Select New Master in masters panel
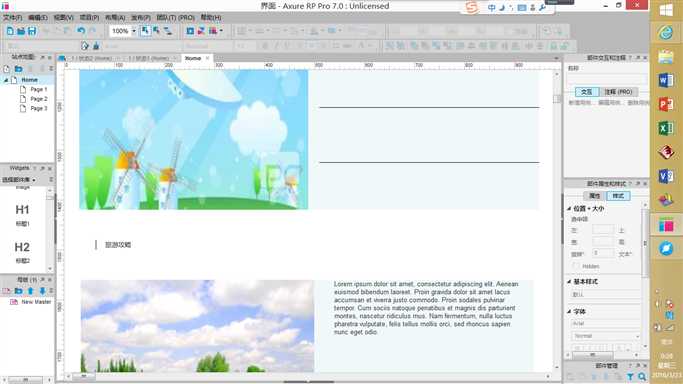The height and width of the screenshot is (384, 683). pos(36,302)
